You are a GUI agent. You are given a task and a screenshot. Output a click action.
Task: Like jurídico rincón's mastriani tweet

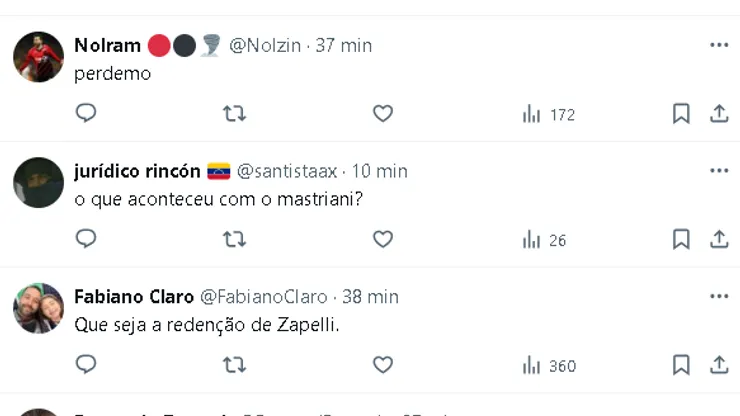pos(383,239)
